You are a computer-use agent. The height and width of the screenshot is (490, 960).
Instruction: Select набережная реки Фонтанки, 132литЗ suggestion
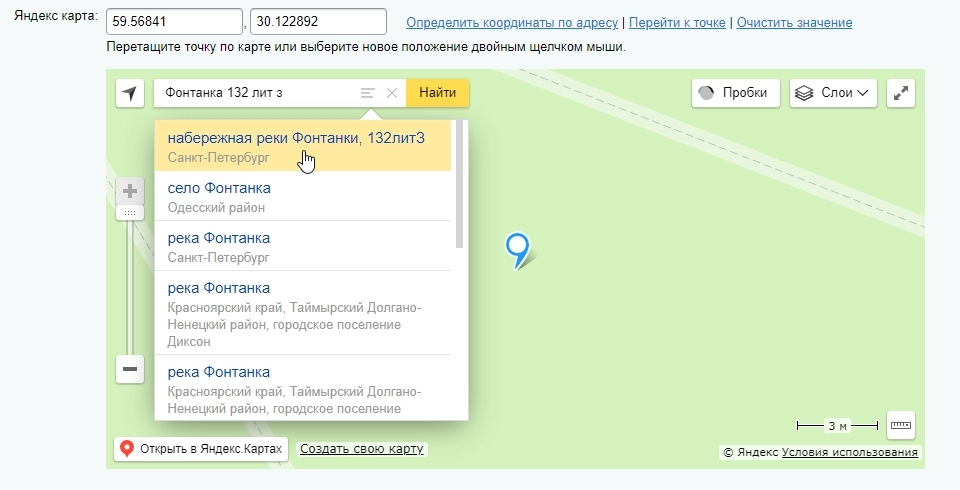tap(303, 146)
